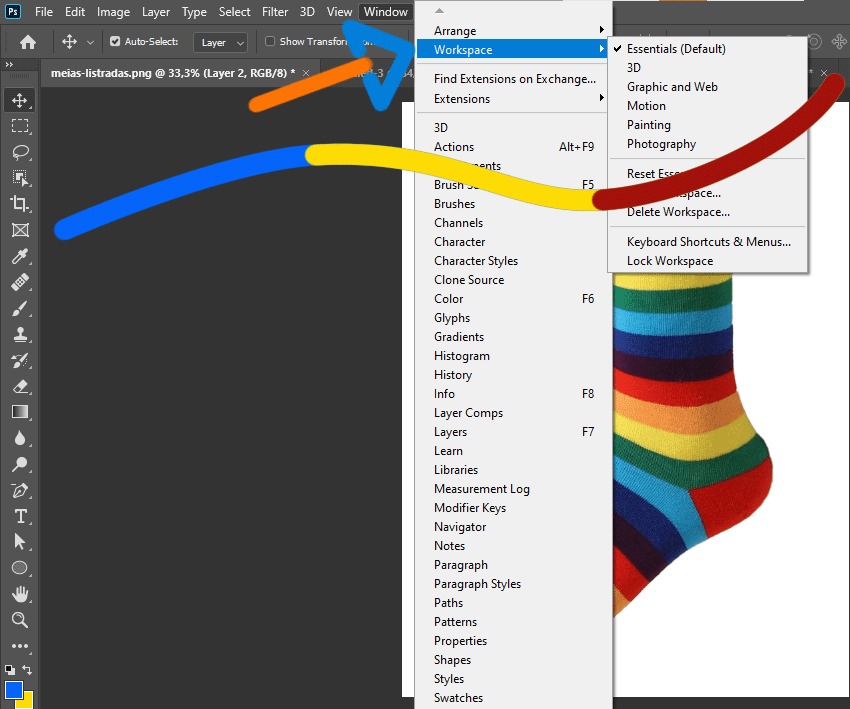Click the Home icon in options bar
Viewport: 850px width, 709px height.
[28, 42]
